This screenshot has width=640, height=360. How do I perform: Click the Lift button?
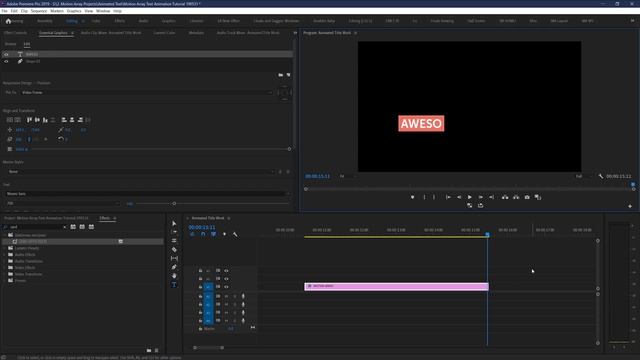[x=505, y=197]
